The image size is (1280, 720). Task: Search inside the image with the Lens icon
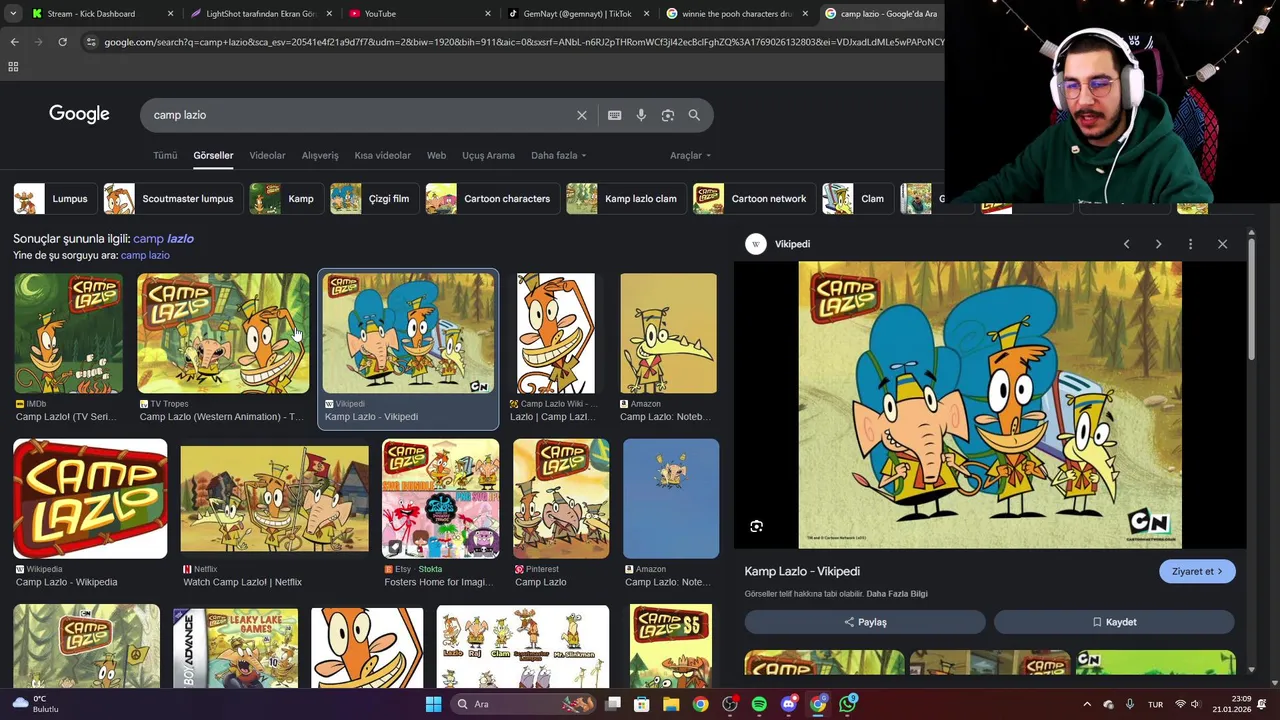(x=757, y=526)
